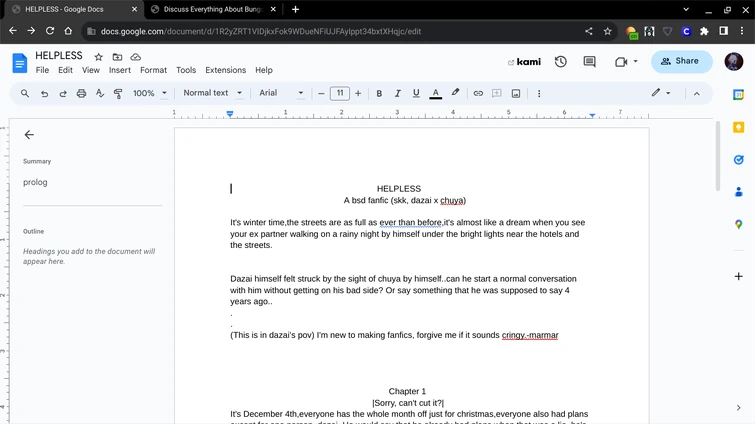The image size is (755, 424).
Task: Pick a text highlight color
Action: coord(455,93)
